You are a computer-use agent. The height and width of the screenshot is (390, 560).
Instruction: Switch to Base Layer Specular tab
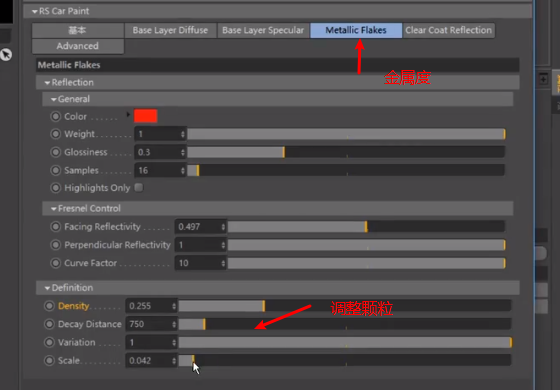tap(263, 30)
